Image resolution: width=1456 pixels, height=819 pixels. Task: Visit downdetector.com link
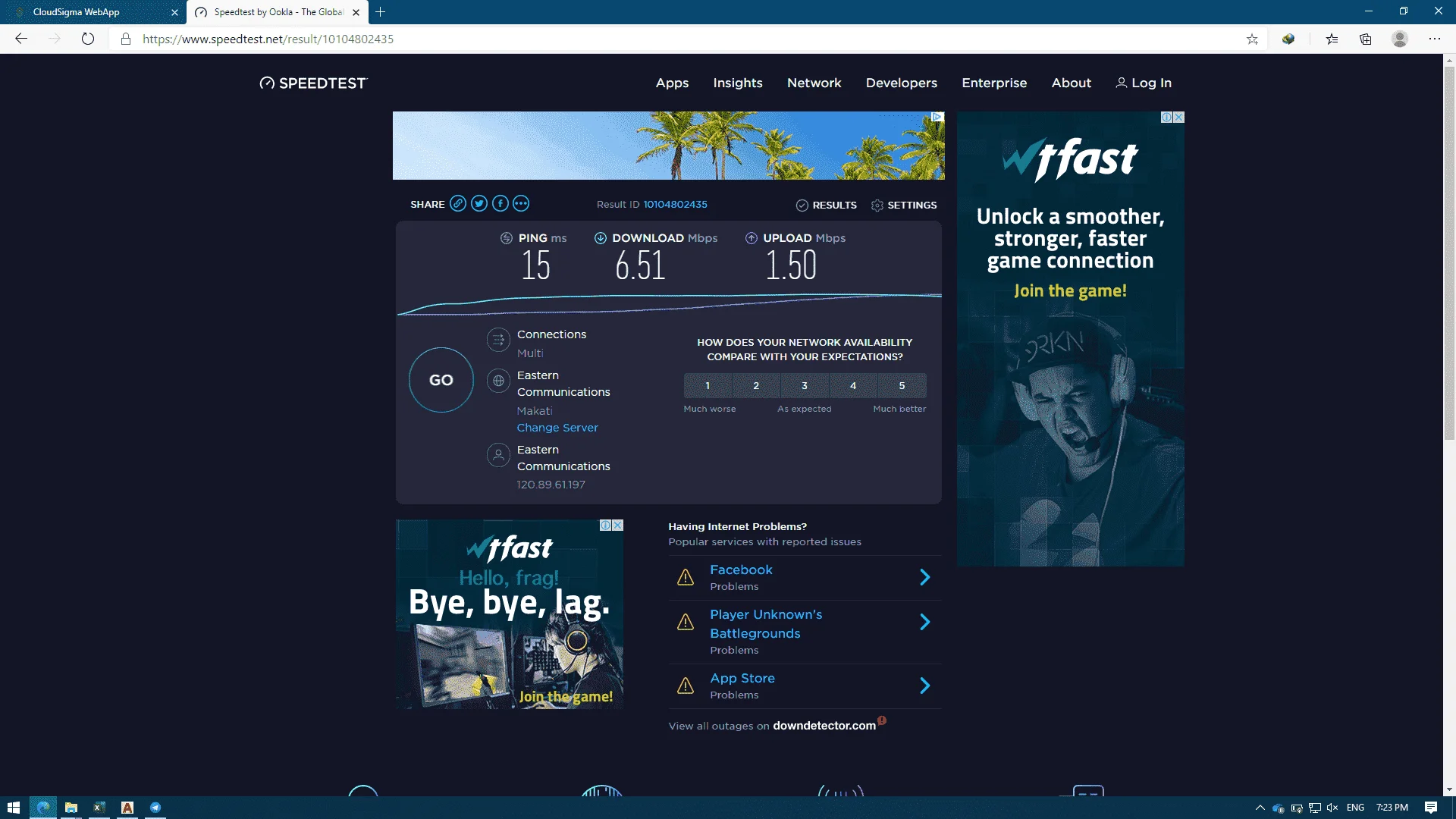coord(824,726)
